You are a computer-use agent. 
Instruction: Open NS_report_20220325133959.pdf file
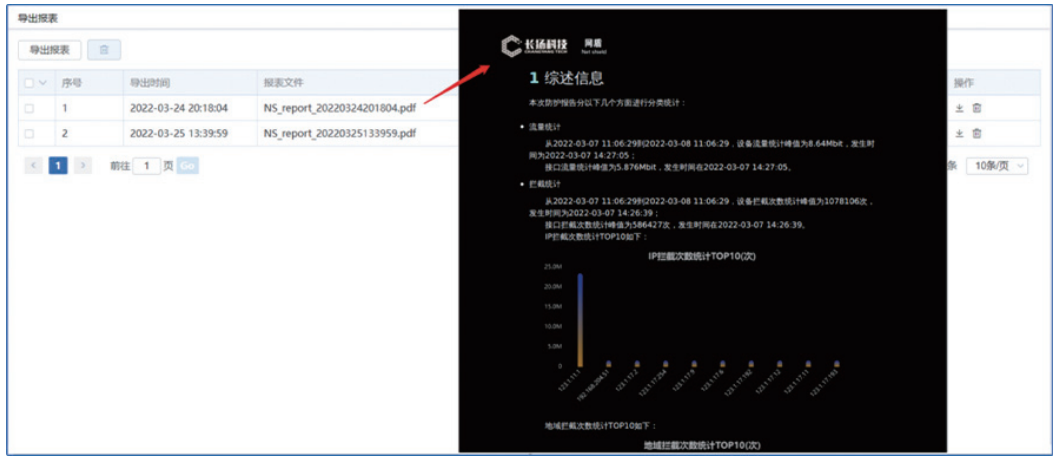(x=340, y=133)
